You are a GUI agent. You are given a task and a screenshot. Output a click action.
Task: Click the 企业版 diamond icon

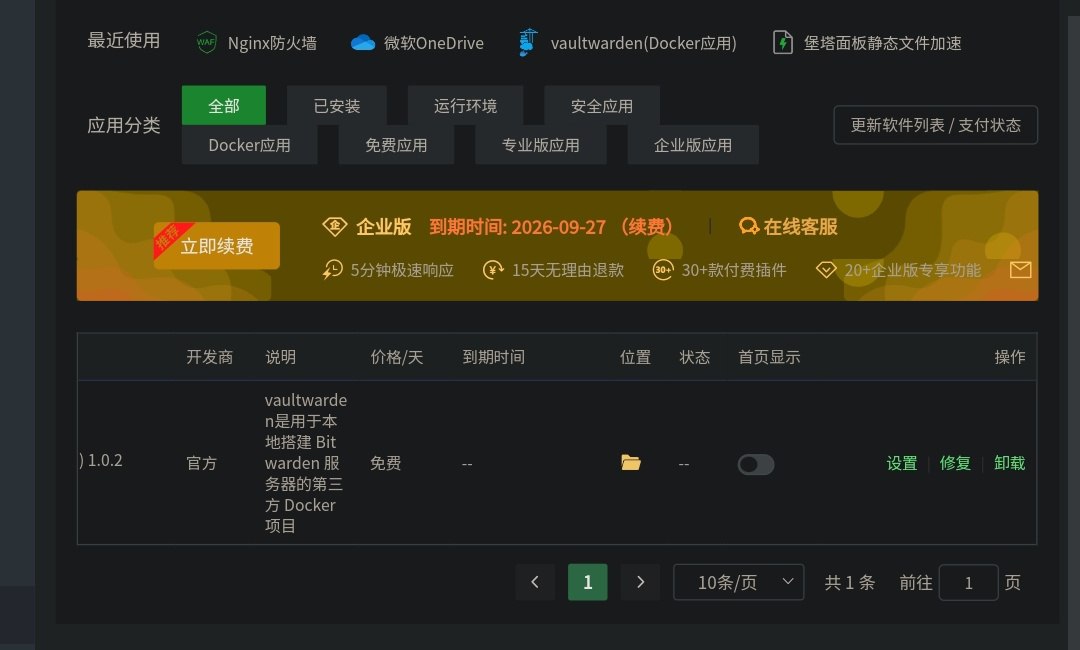pos(334,226)
